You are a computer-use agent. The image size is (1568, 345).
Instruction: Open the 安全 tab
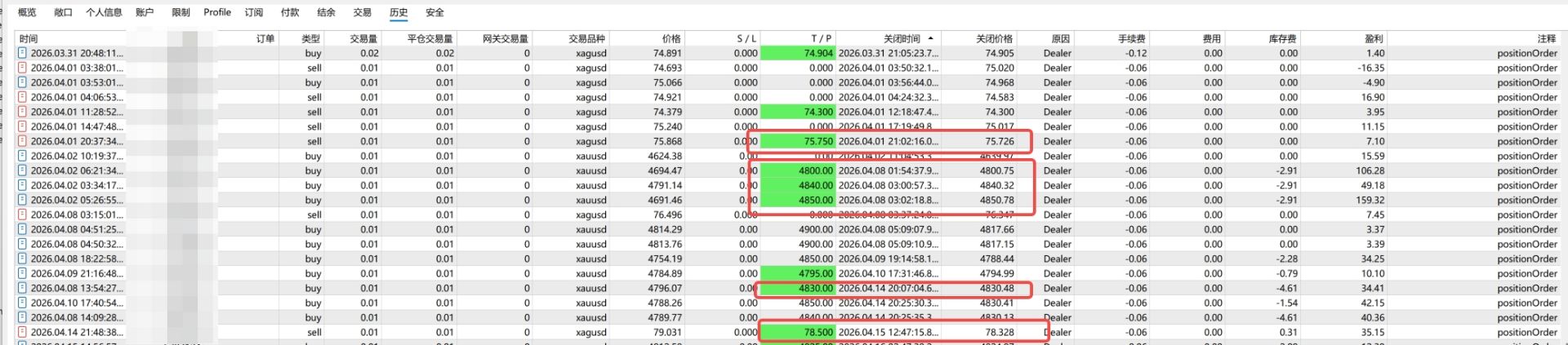(435, 12)
